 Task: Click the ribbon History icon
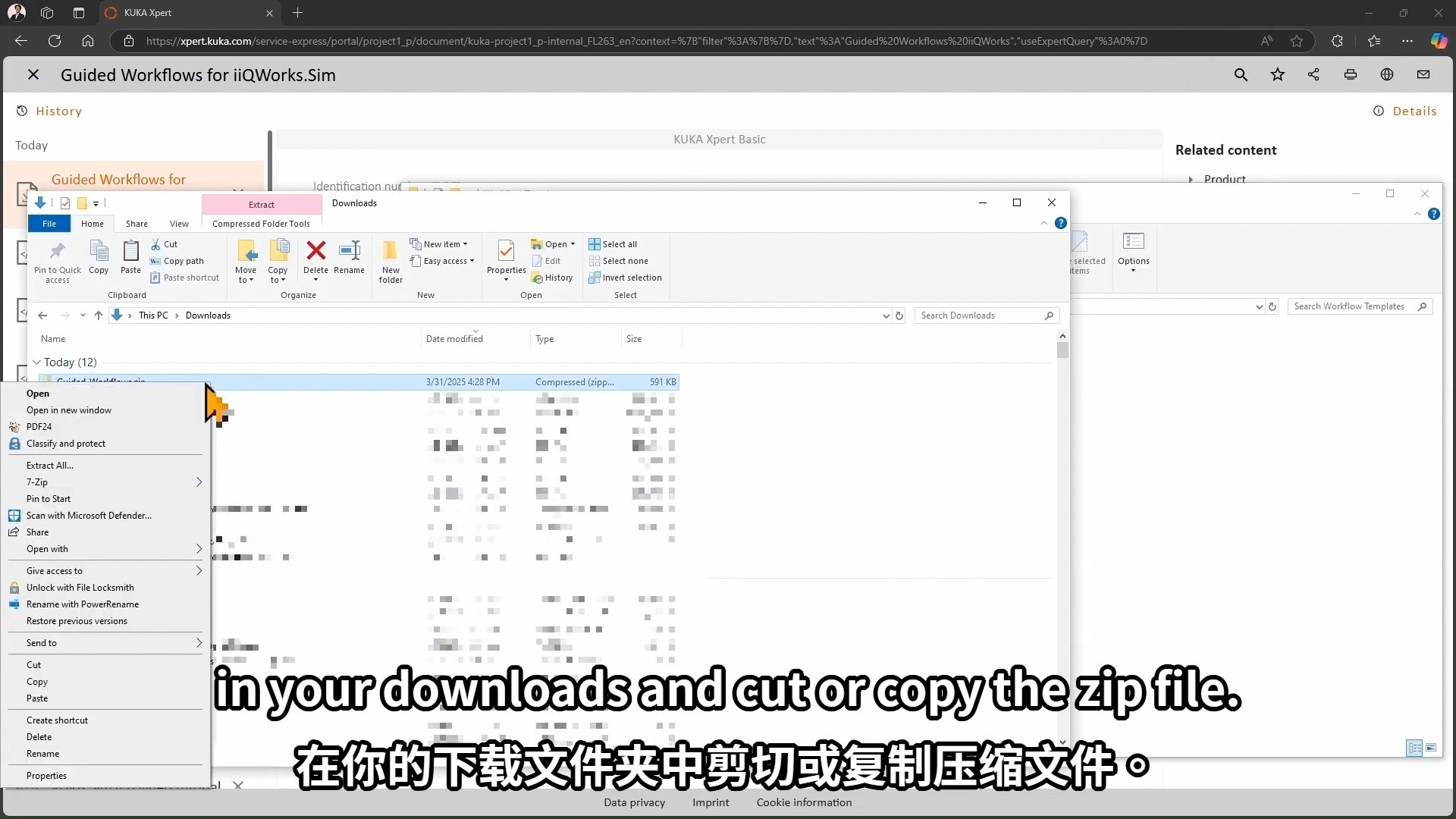pyautogui.click(x=552, y=278)
